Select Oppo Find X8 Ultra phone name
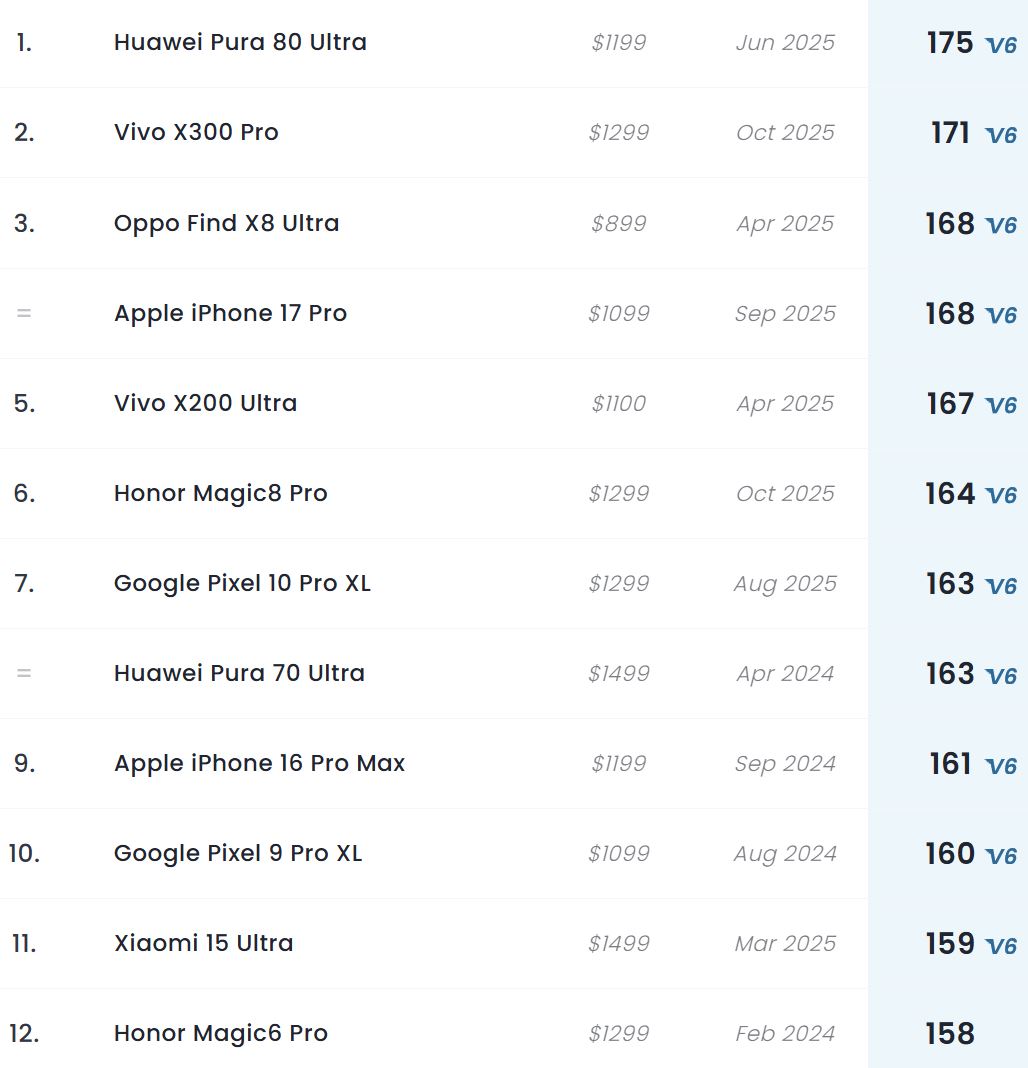Image resolution: width=1028 pixels, height=1068 pixels. pyautogui.click(x=226, y=223)
